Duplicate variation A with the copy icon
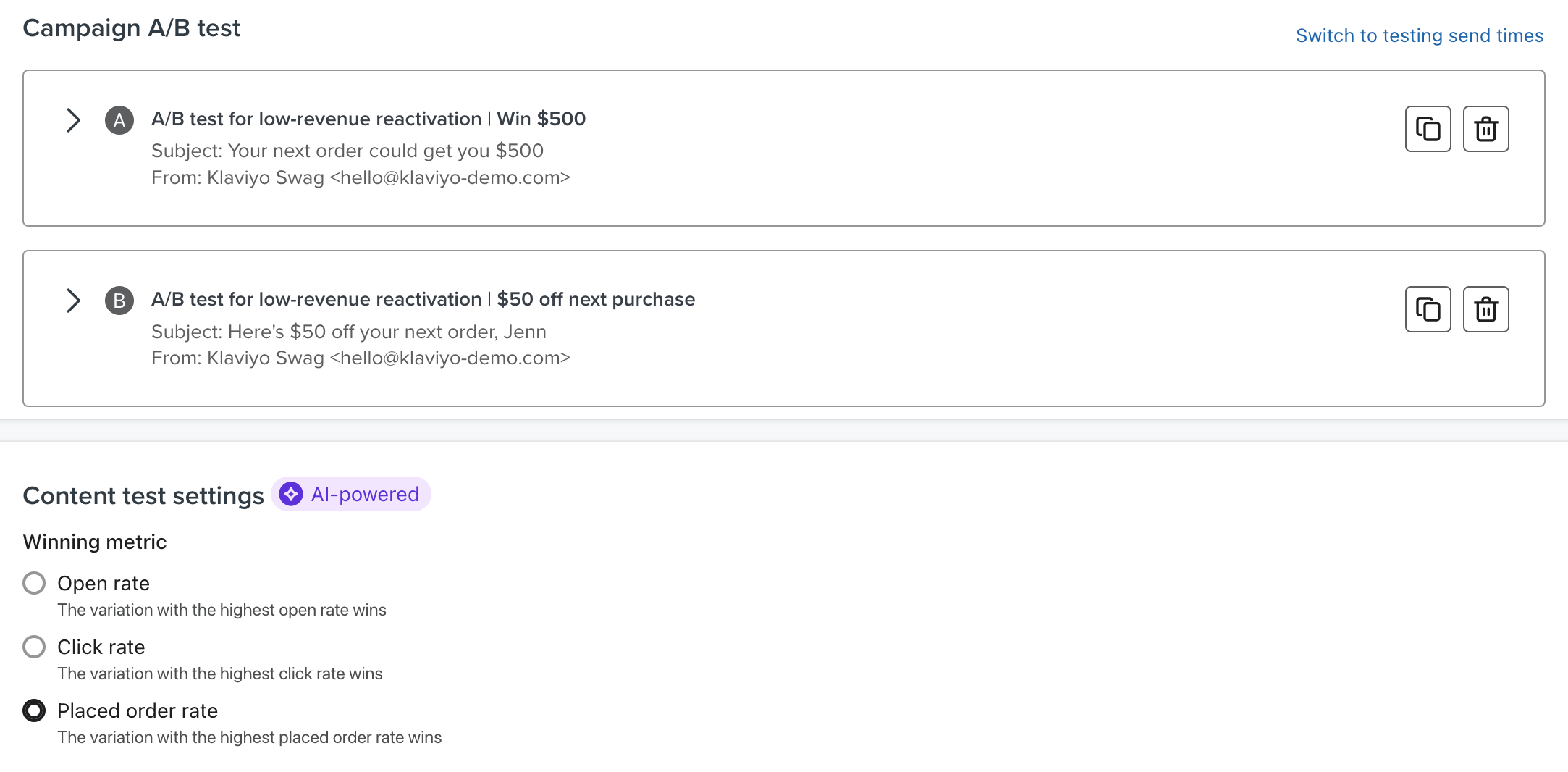This screenshot has width=1568, height=772. tap(1428, 129)
